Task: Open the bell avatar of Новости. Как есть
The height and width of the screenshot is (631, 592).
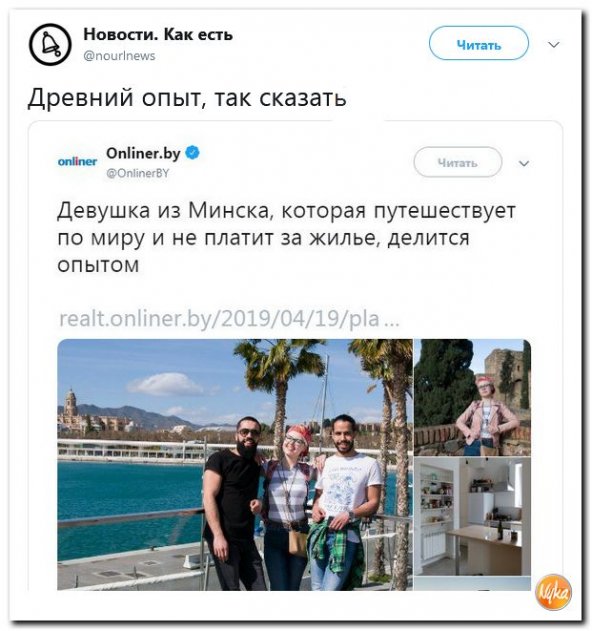Action: (x=50, y=44)
